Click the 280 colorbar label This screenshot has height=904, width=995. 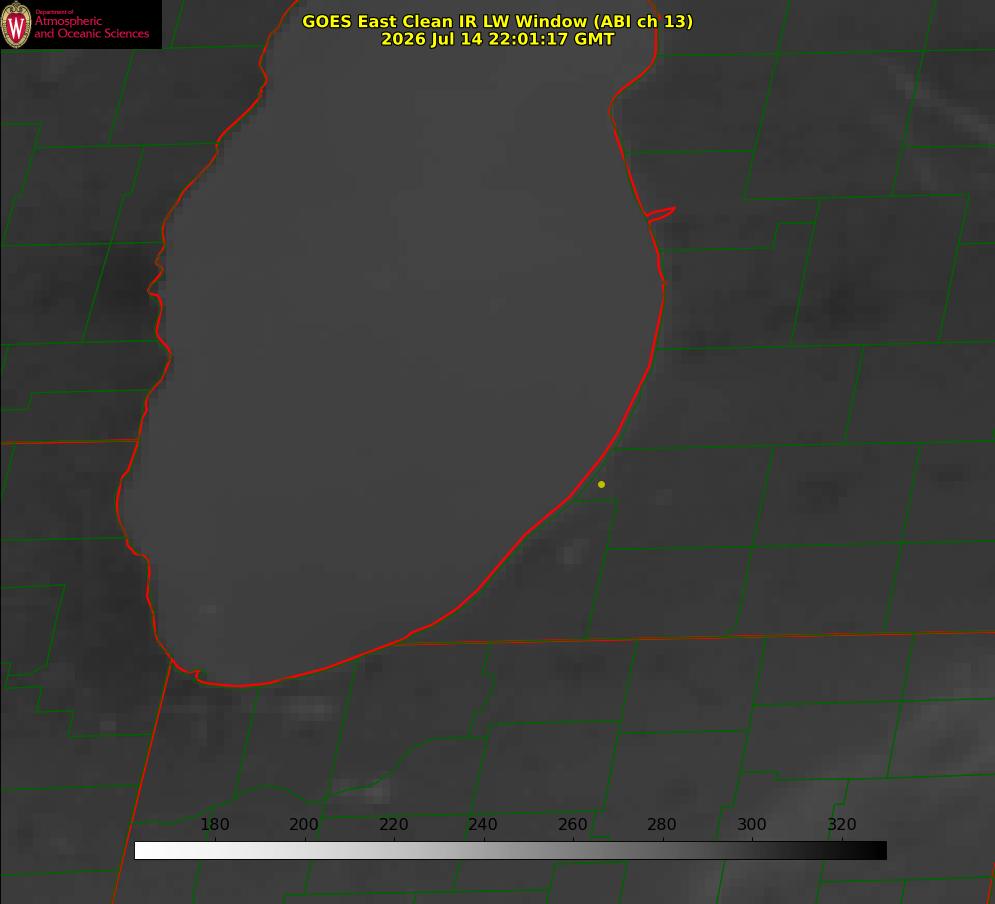point(661,824)
